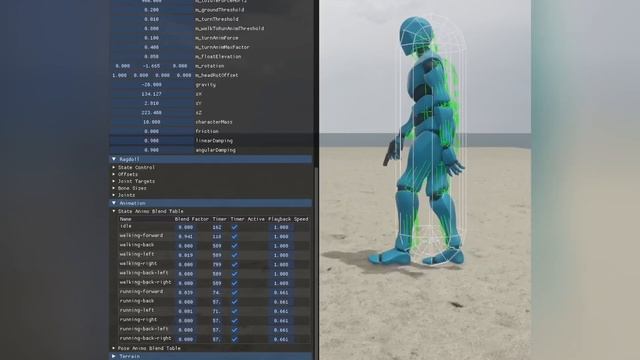Click the 134.127 position value field
640x360 pixels.
(151, 94)
